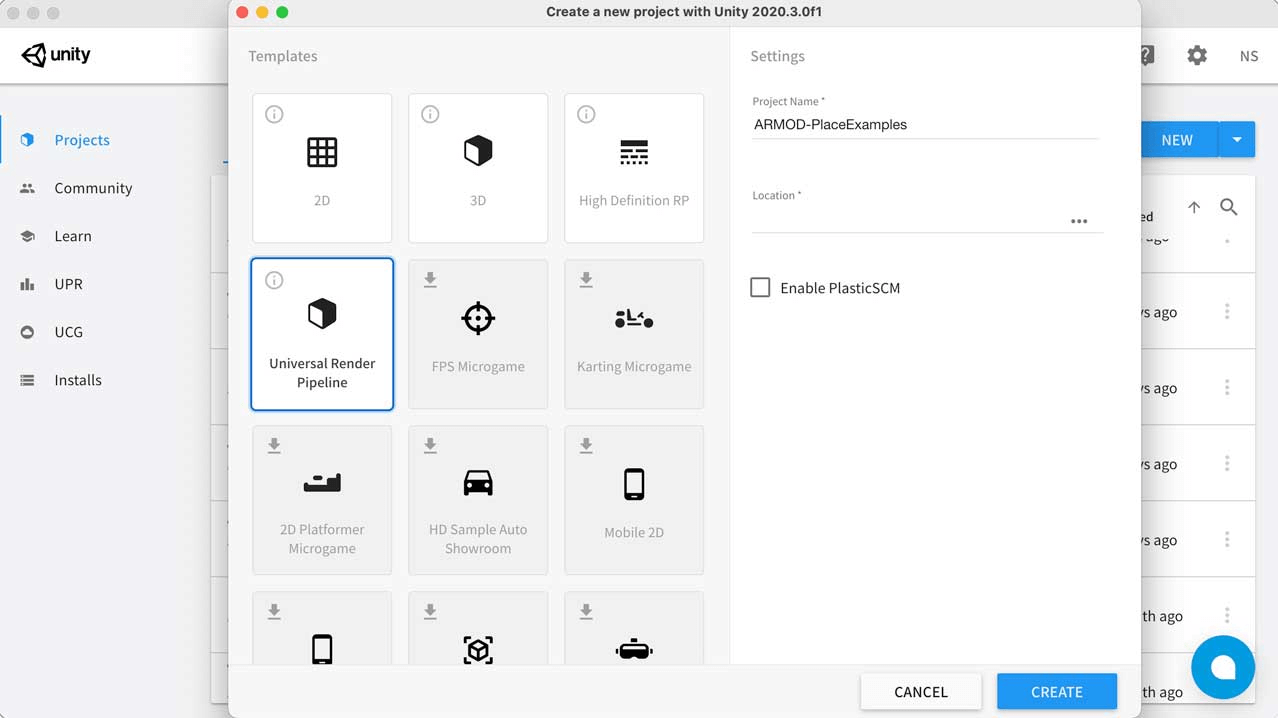Expand NEW button dropdown arrow
The width and height of the screenshot is (1278, 718).
(1237, 140)
